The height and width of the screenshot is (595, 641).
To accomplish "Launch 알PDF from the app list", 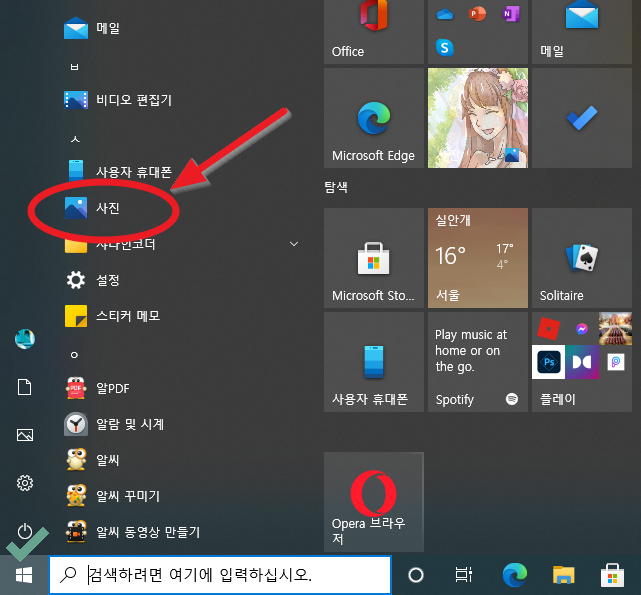I will pyautogui.click(x=97, y=388).
